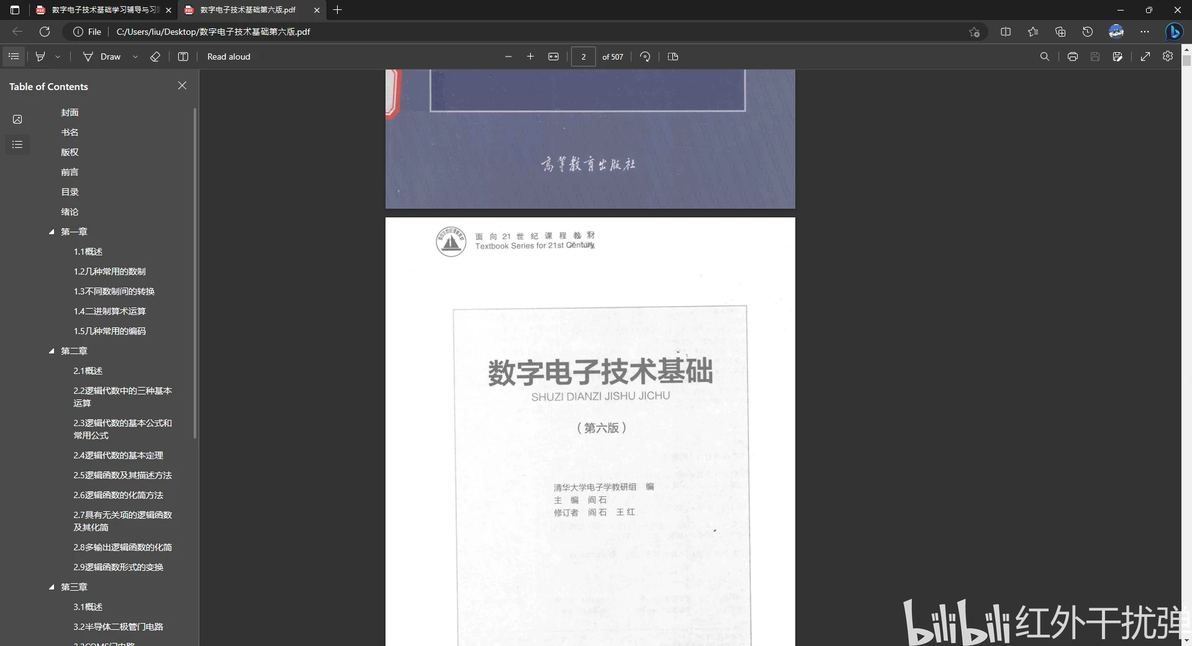Open section 2.6逻辑函数的化简方法
The height and width of the screenshot is (646, 1192).
click(x=119, y=495)
